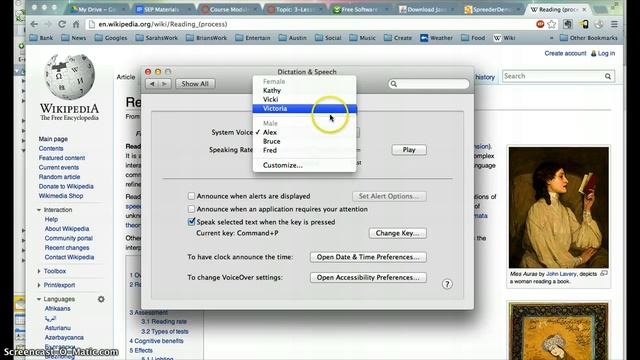The width and height of the screenshot is (640, 360).
Task: Collapse the Interaction sidebar section
Action: pyautogui.click(x=39, y=210)
